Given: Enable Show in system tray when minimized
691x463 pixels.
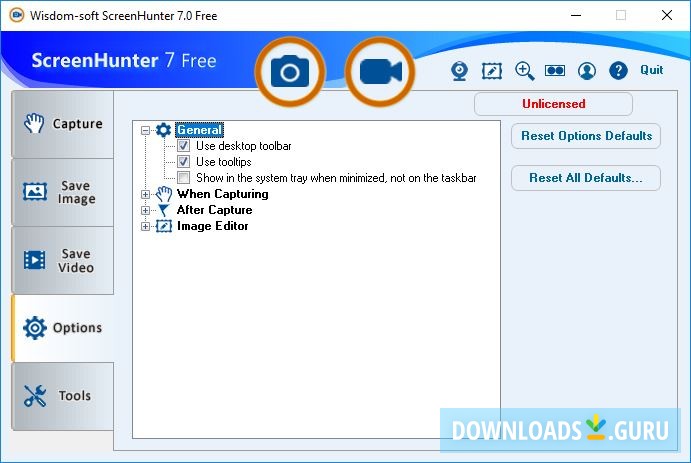Looking at the screenshot, I should click(184, 178).
